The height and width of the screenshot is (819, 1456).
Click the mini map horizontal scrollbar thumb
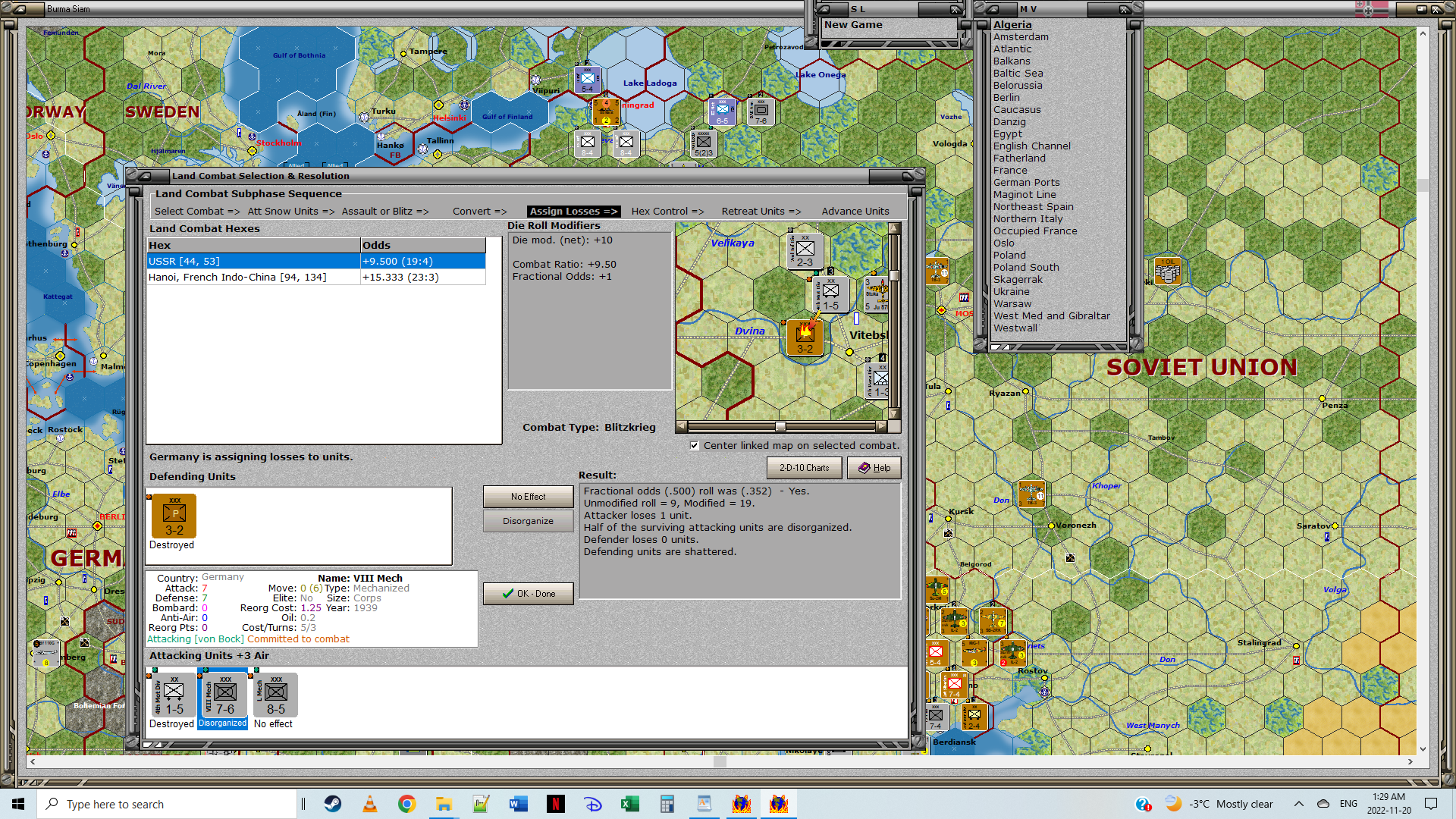(780, 426)
